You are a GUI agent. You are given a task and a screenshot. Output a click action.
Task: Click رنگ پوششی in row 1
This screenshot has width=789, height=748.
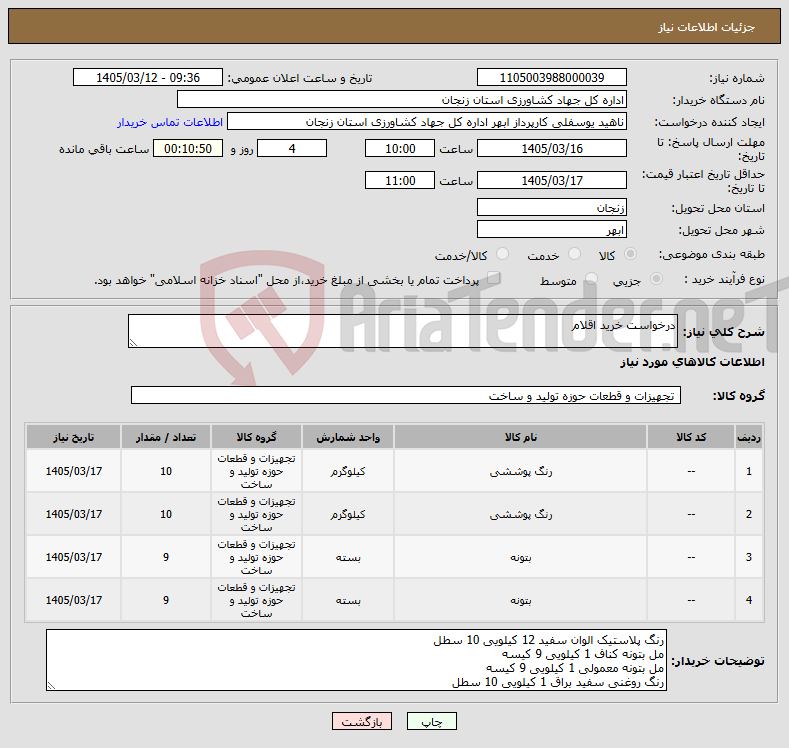[520, 471]
